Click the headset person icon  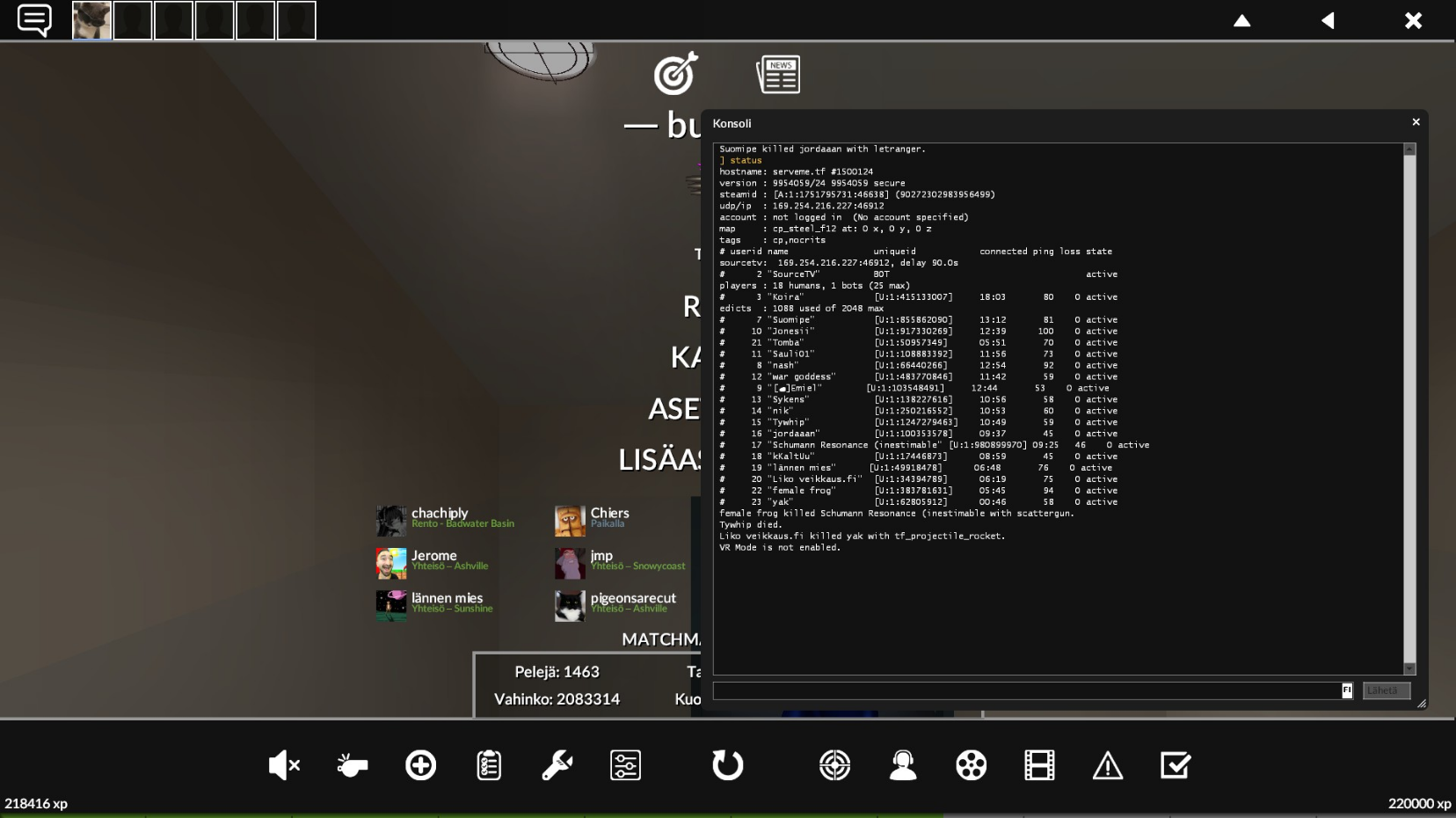(903, 765)
